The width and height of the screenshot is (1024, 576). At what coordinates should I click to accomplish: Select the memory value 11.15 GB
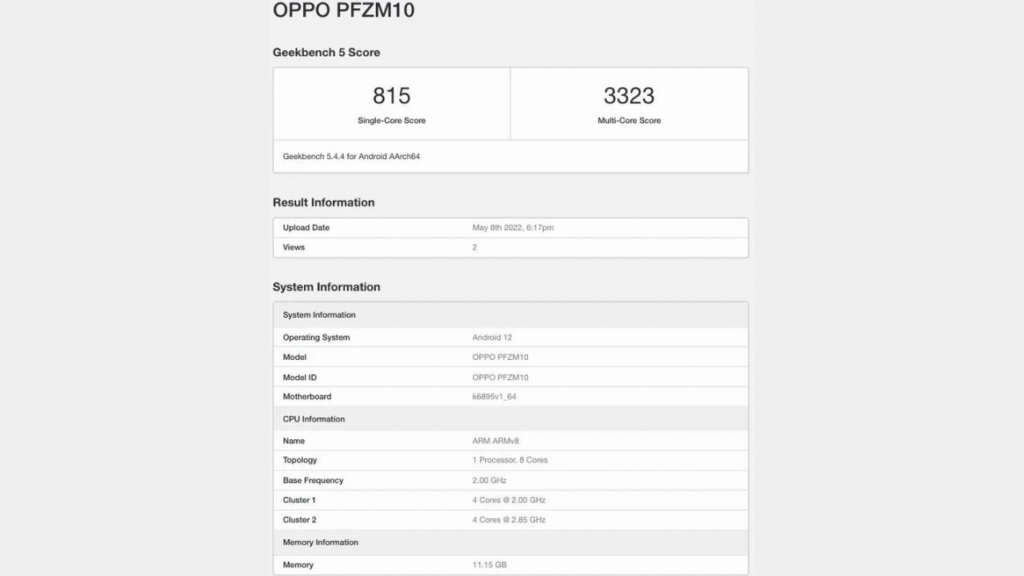pyautogui.click(x=490, y=564)
